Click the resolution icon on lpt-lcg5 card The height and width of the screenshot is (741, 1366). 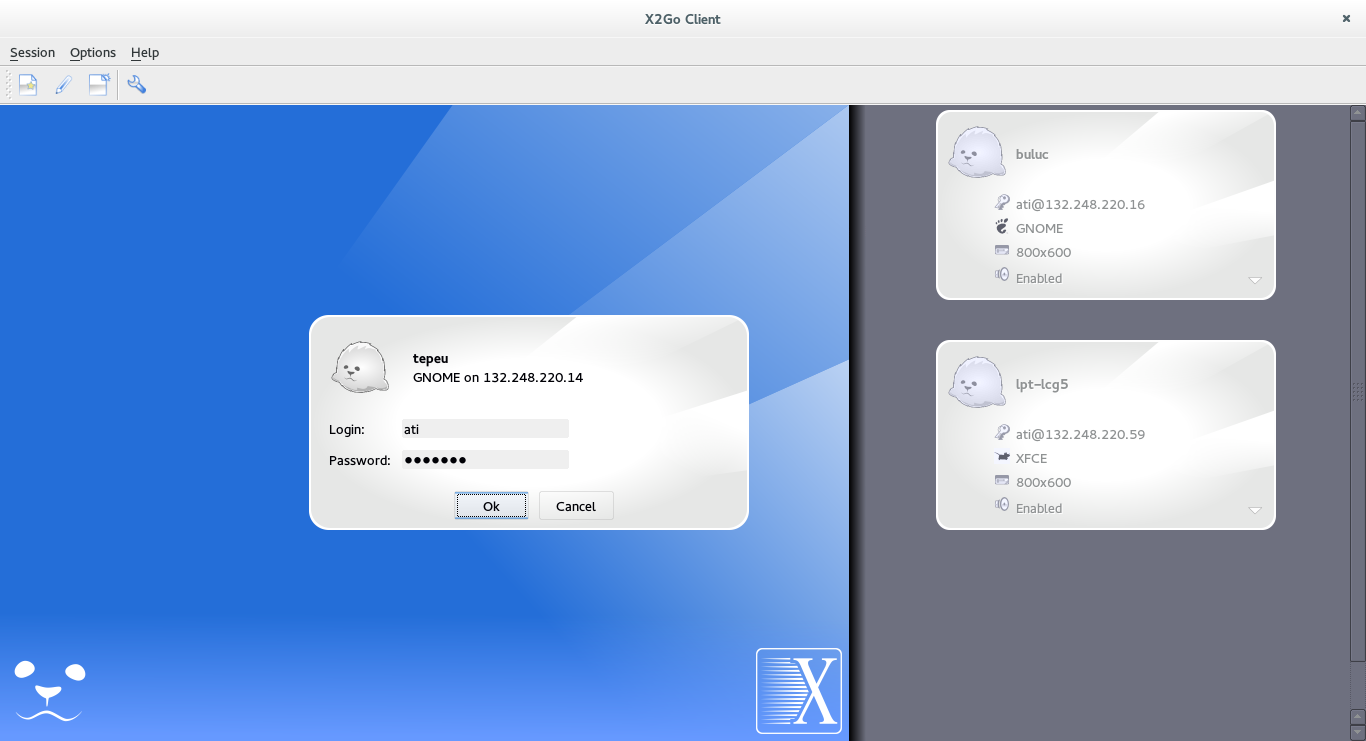click(1002, 480)
